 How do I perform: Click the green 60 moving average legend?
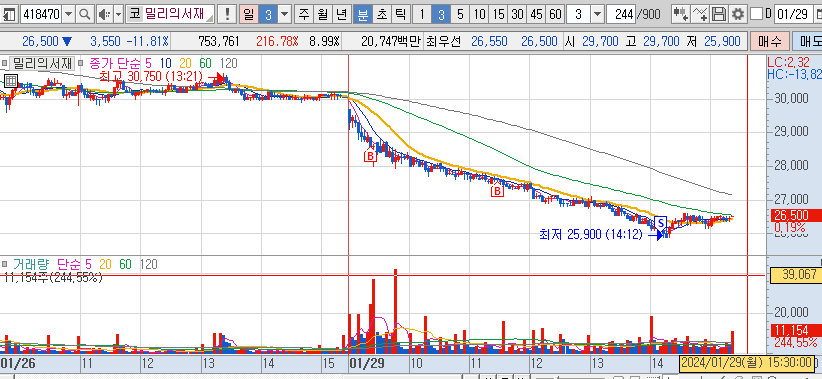(205, 64)
